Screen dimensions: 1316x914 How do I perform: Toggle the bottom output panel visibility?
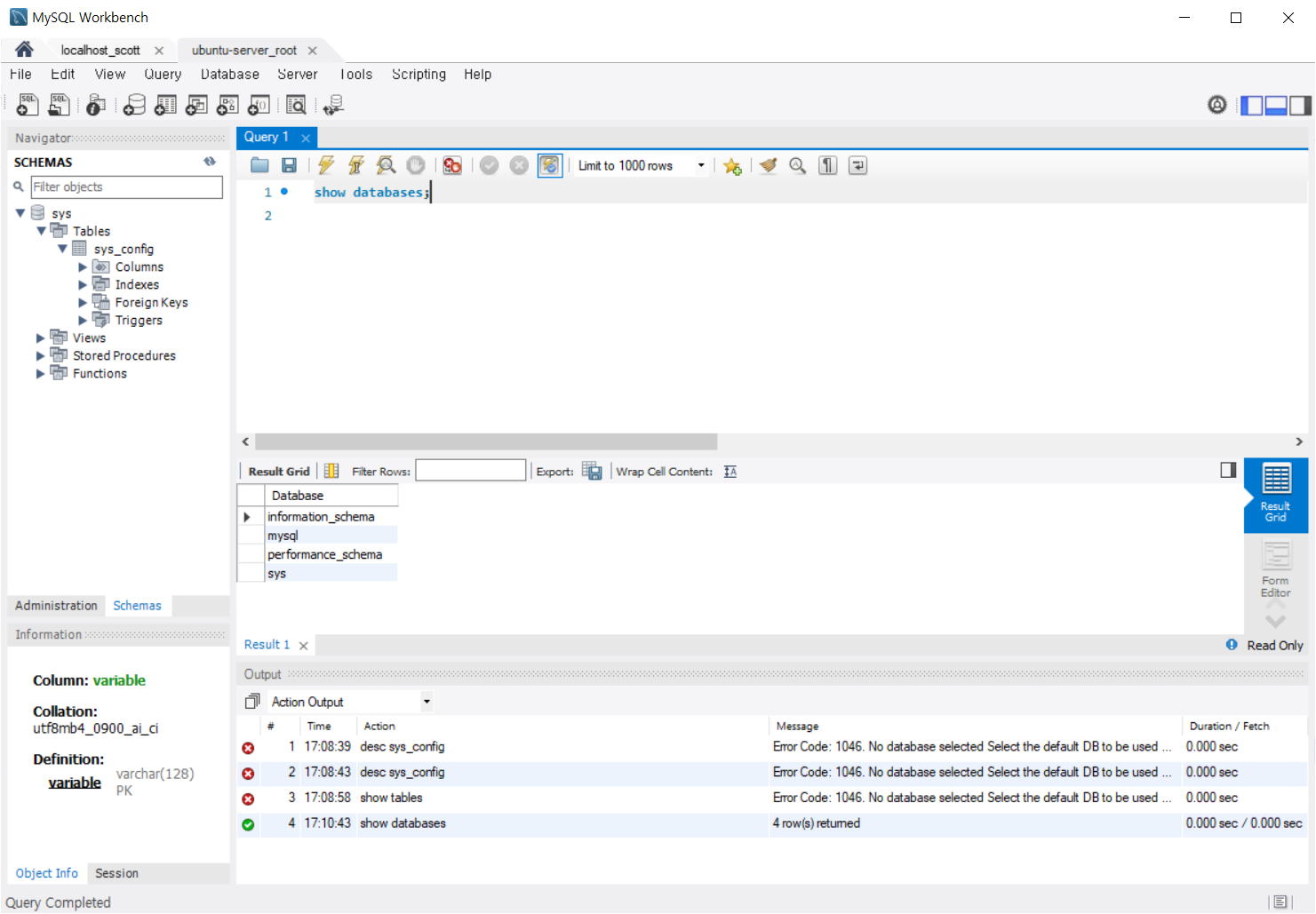coord(1276,105)
